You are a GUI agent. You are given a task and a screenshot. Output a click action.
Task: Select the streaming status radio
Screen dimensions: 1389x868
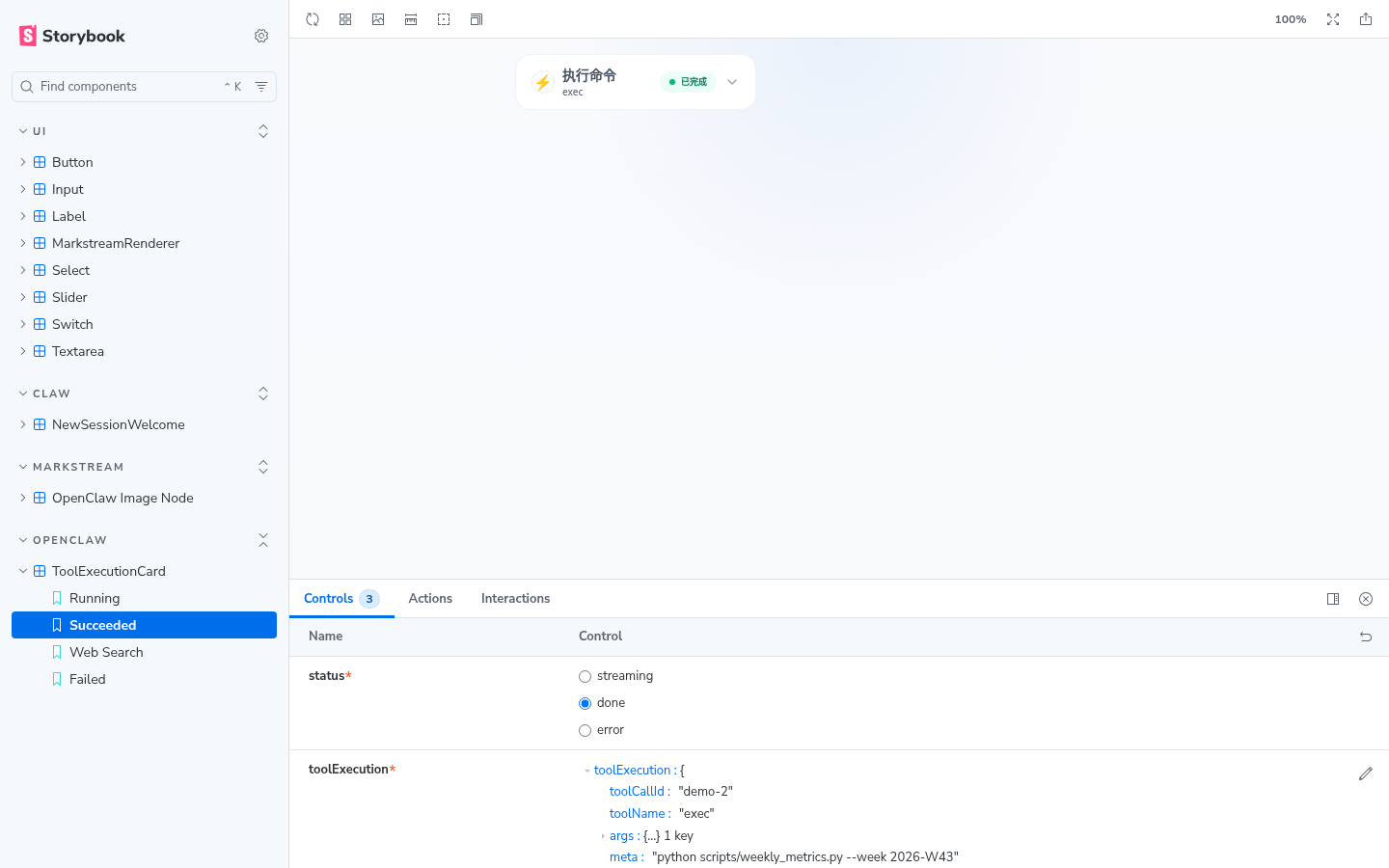pyautogui.click(x=585, y=676)
